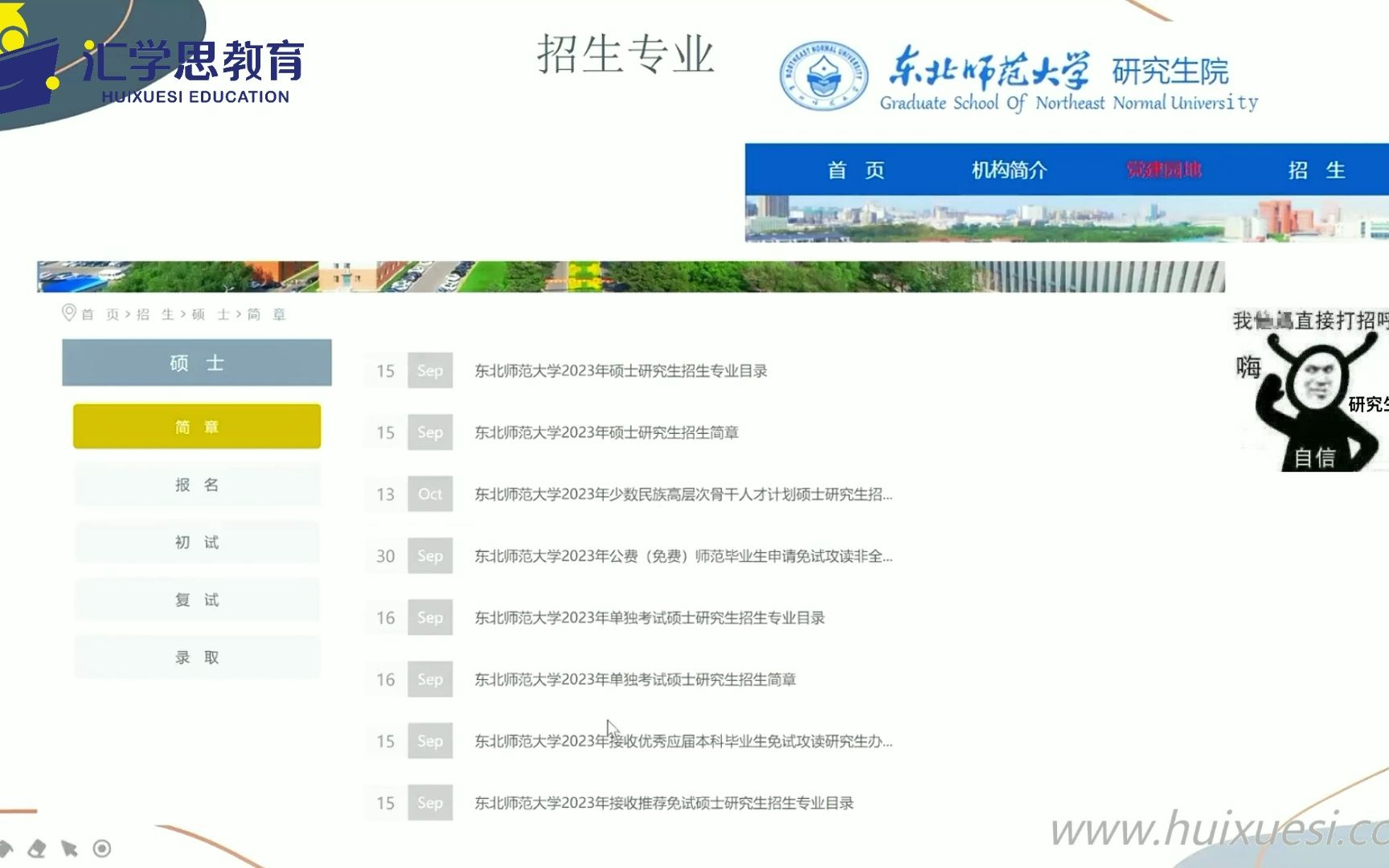
Task: Open 公费（免费）师范毕业生申请免试 article
Action: [683, 556]
